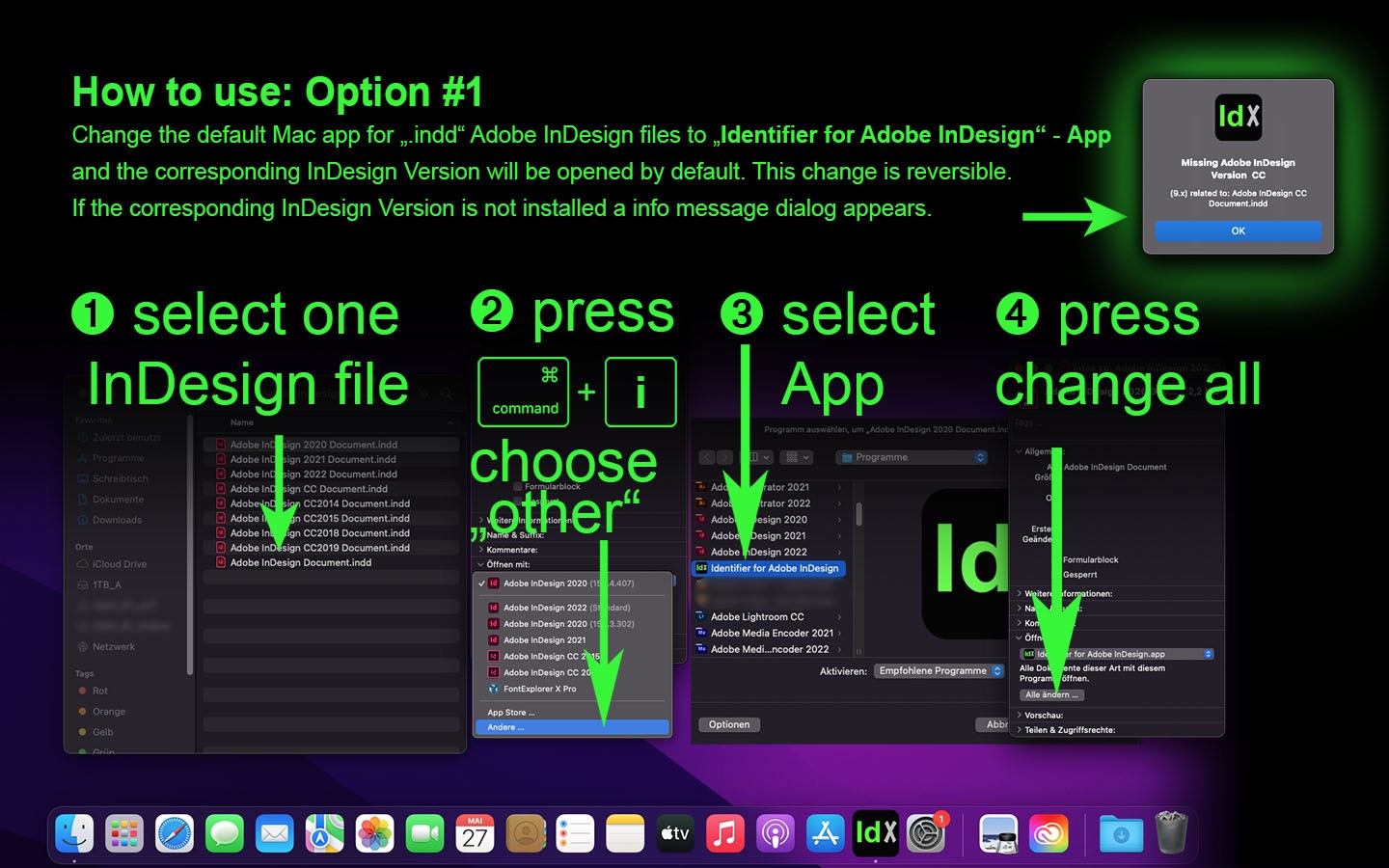Select Adobe Lightroom CC in the app list
Screen dimensions: 1389x868
pyautogui.click(x=769, y=617)
